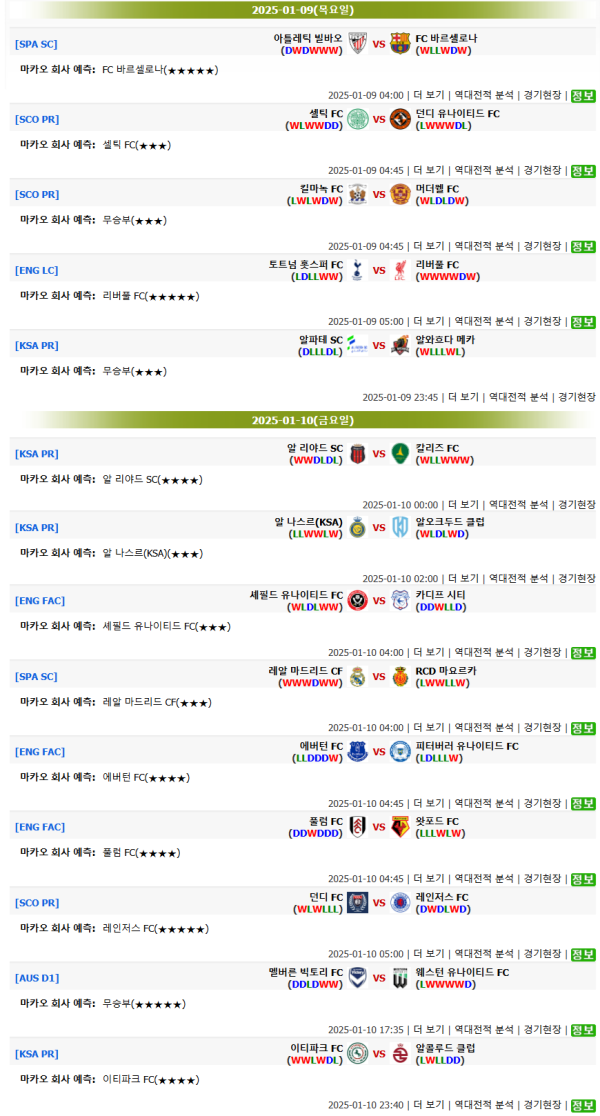
Task: Click 더 보기 under Celtic vs Dundee United
Action: point(429,171)
